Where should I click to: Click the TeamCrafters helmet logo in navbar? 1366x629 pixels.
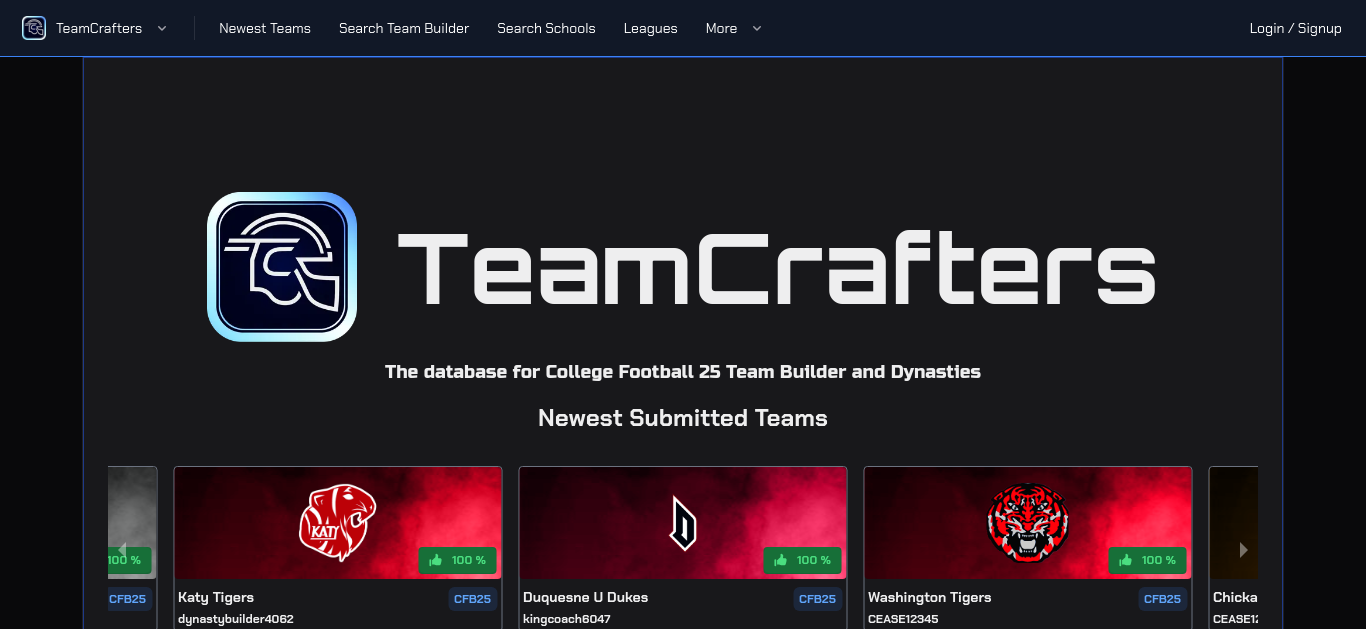(x=34, y=28)
